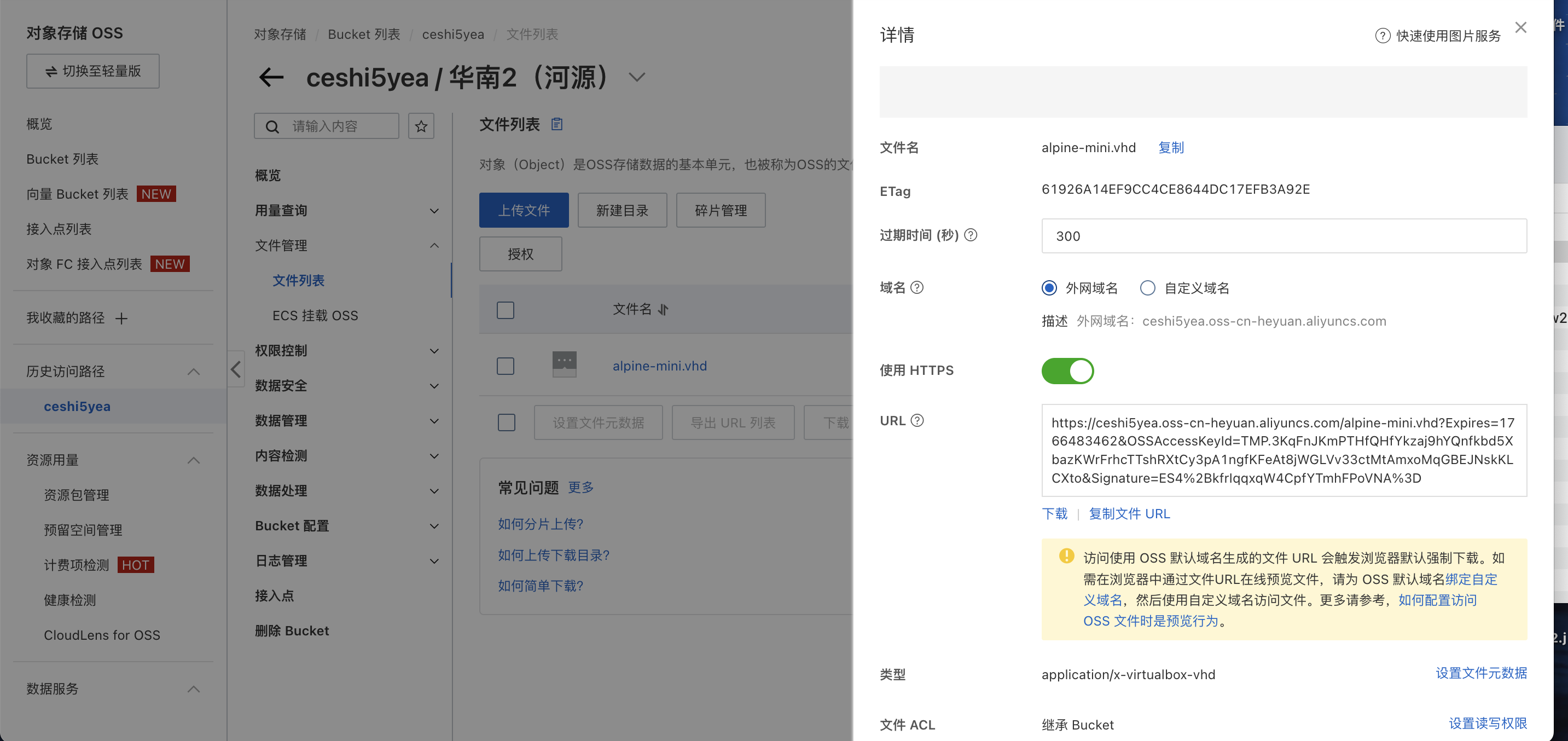
Task: Go to Bucket 列表 in left sidebar
Action: 62,159
